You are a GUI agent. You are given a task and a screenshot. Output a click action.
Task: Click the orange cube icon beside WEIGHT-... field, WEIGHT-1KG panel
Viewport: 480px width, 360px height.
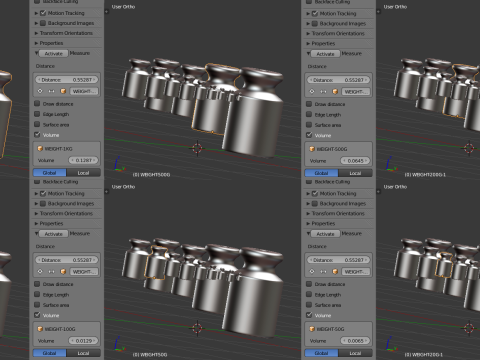63,91
